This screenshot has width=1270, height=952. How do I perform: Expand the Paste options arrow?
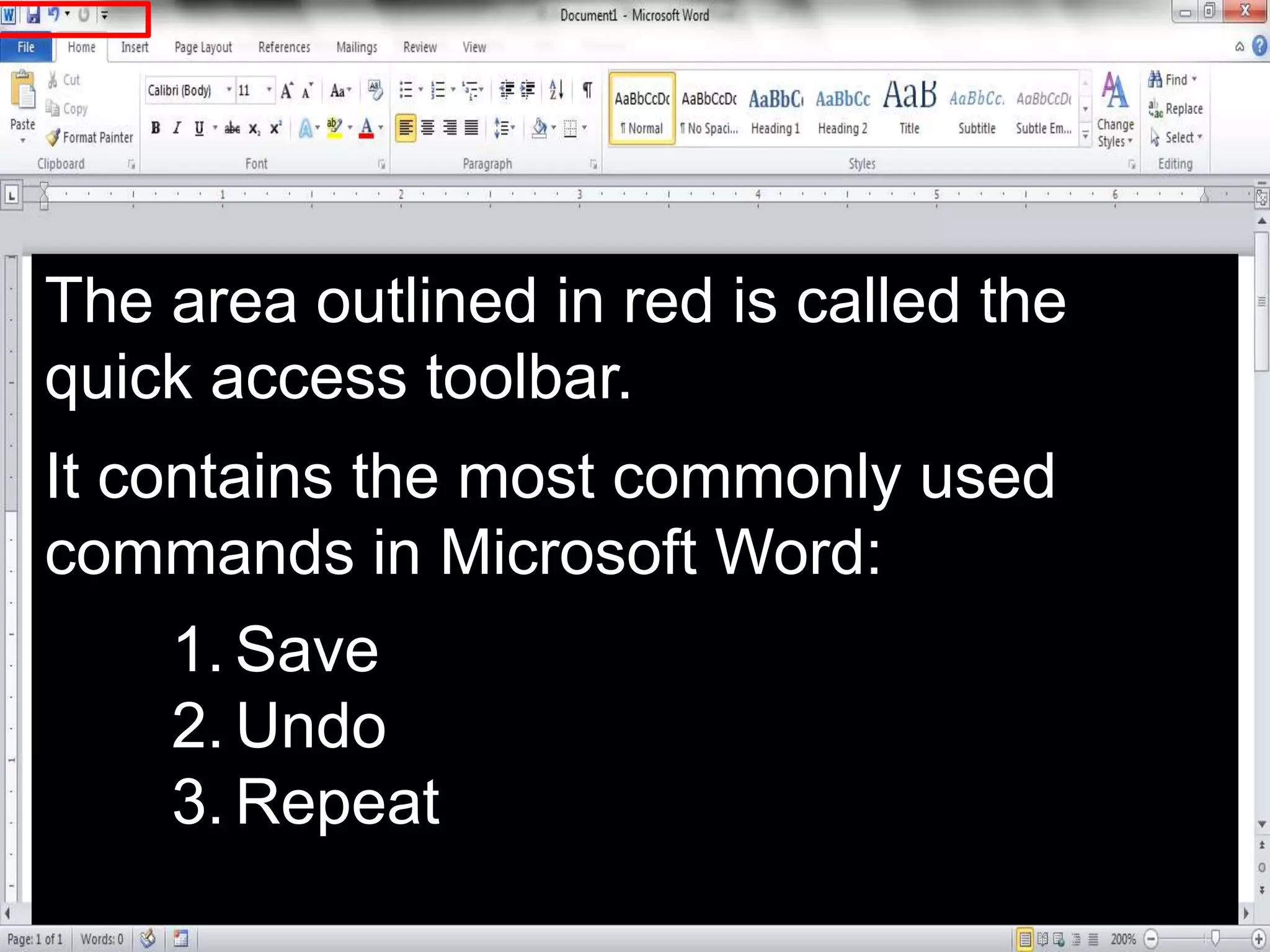coord(23,141)
